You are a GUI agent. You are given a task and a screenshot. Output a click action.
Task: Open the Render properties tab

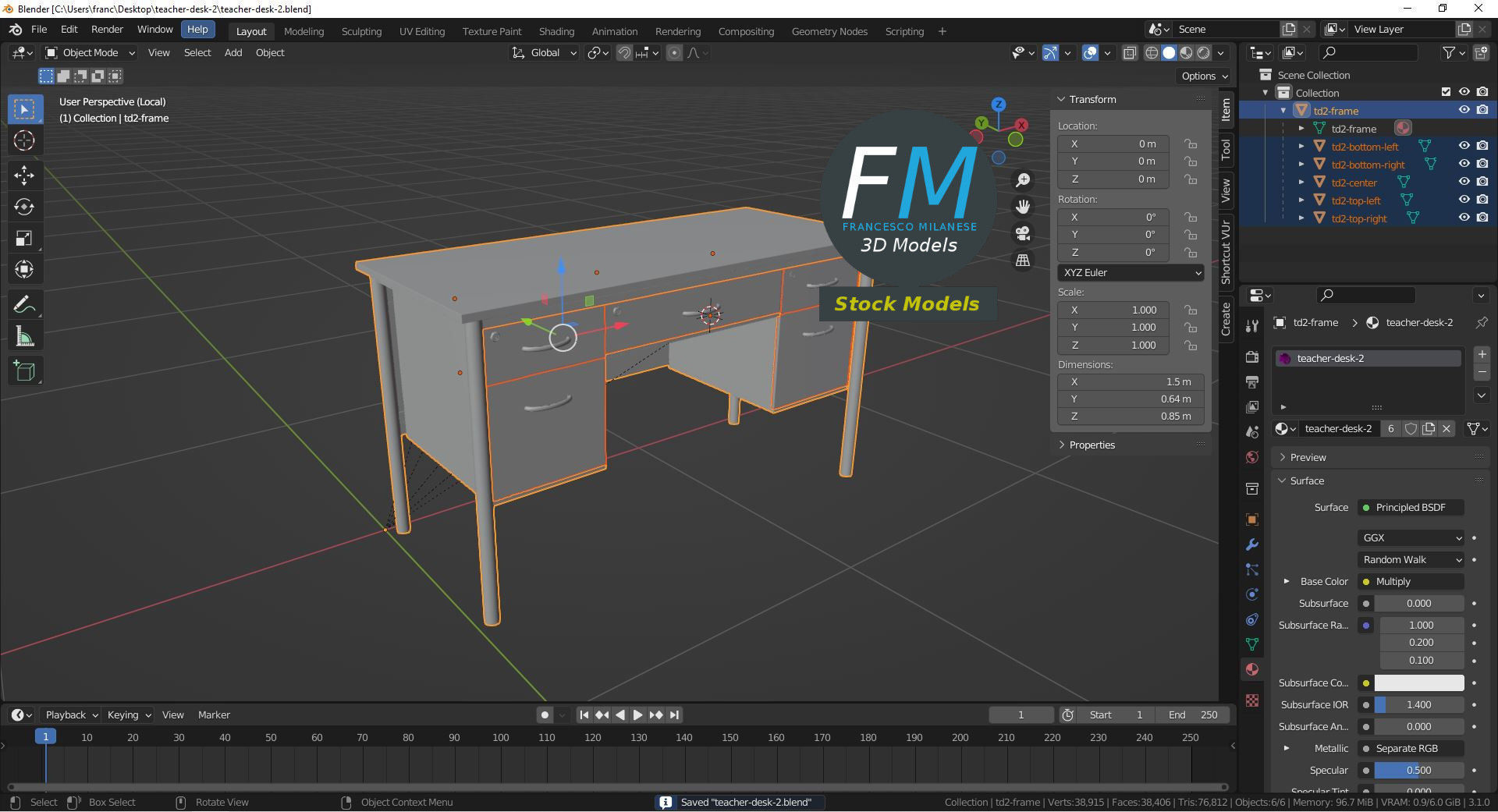[1252, 356]
